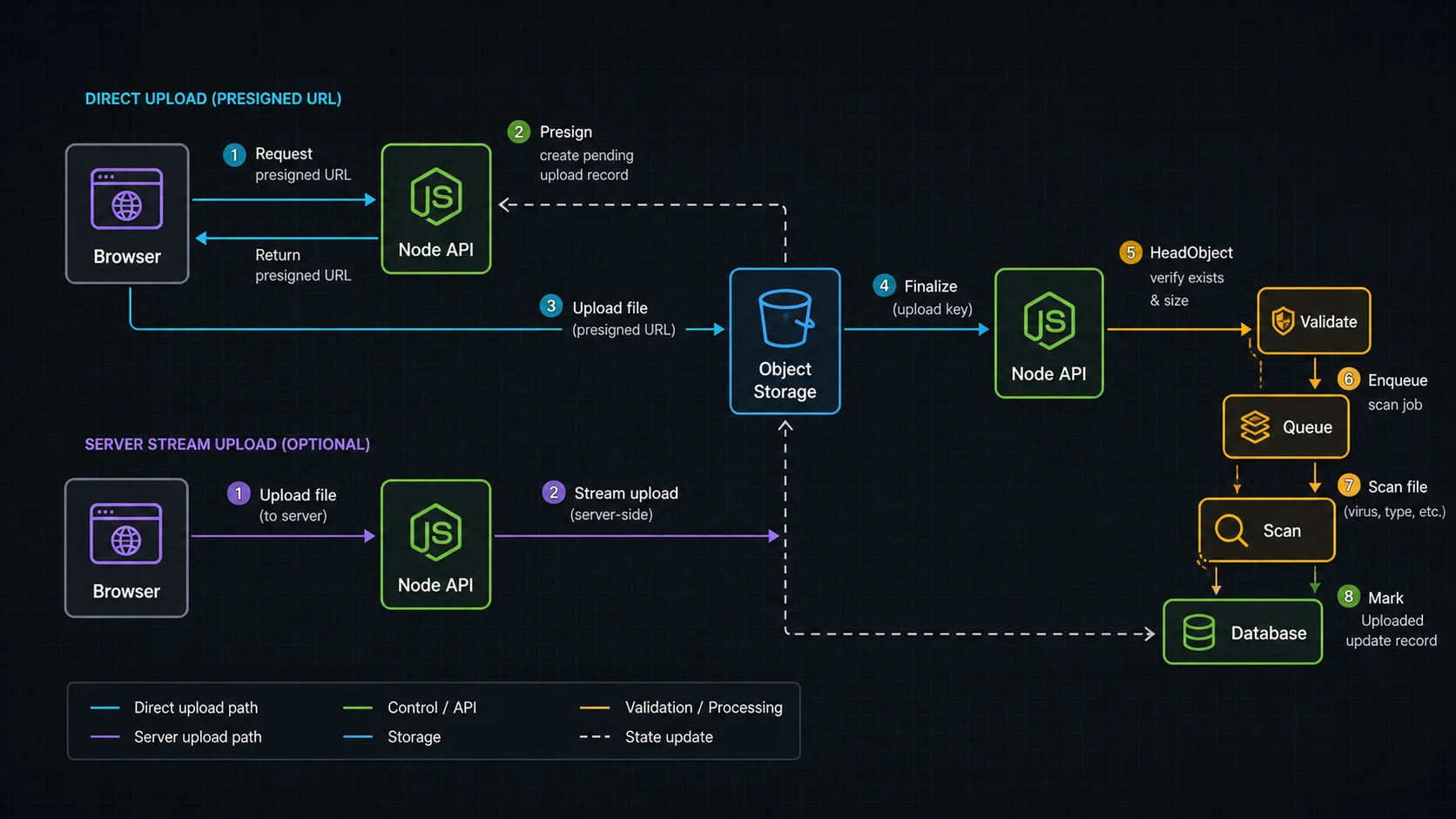Select the "create pending upload record" note

tap(586, 164)
